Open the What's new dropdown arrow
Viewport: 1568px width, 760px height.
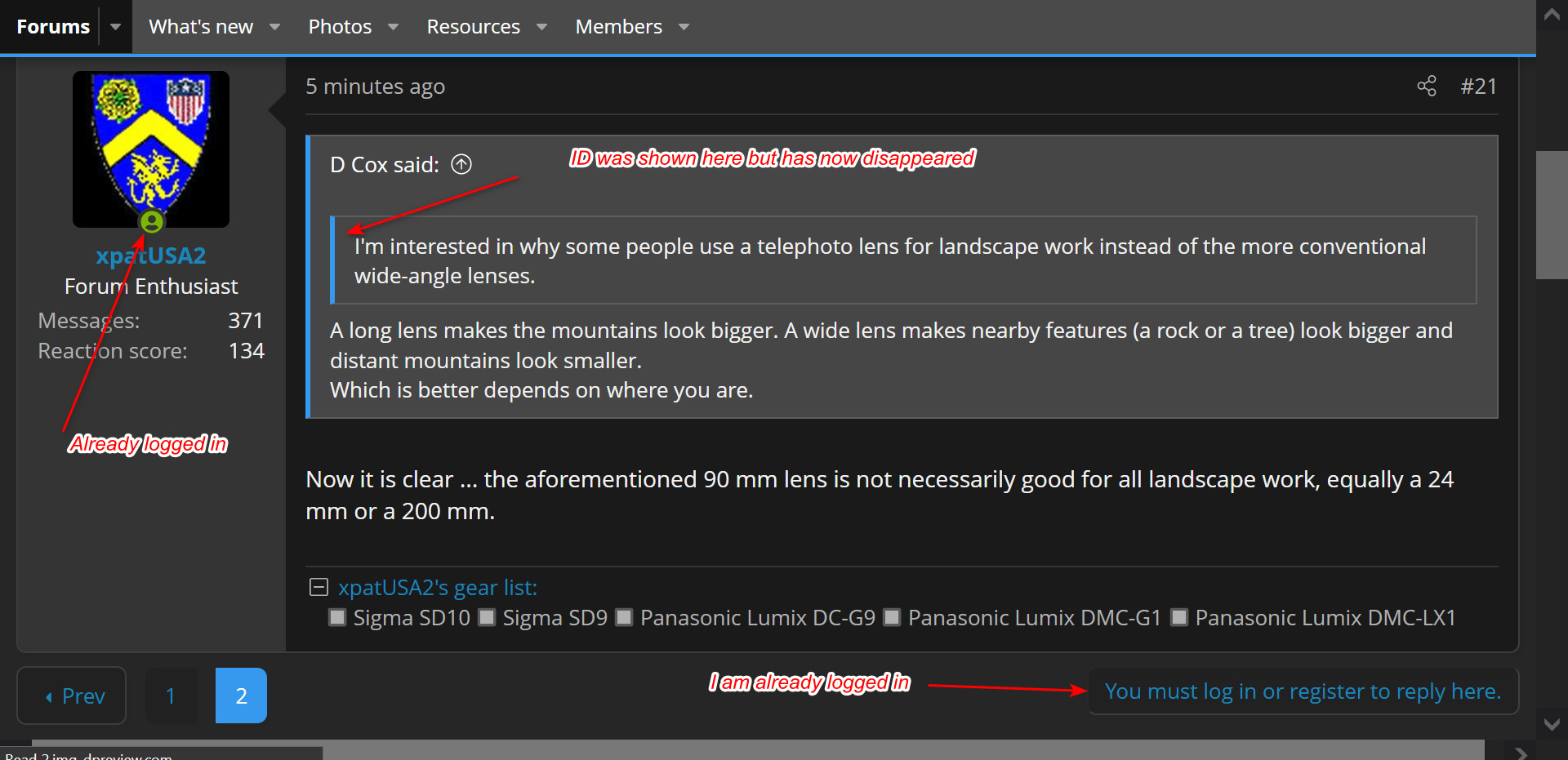[275, 27]
